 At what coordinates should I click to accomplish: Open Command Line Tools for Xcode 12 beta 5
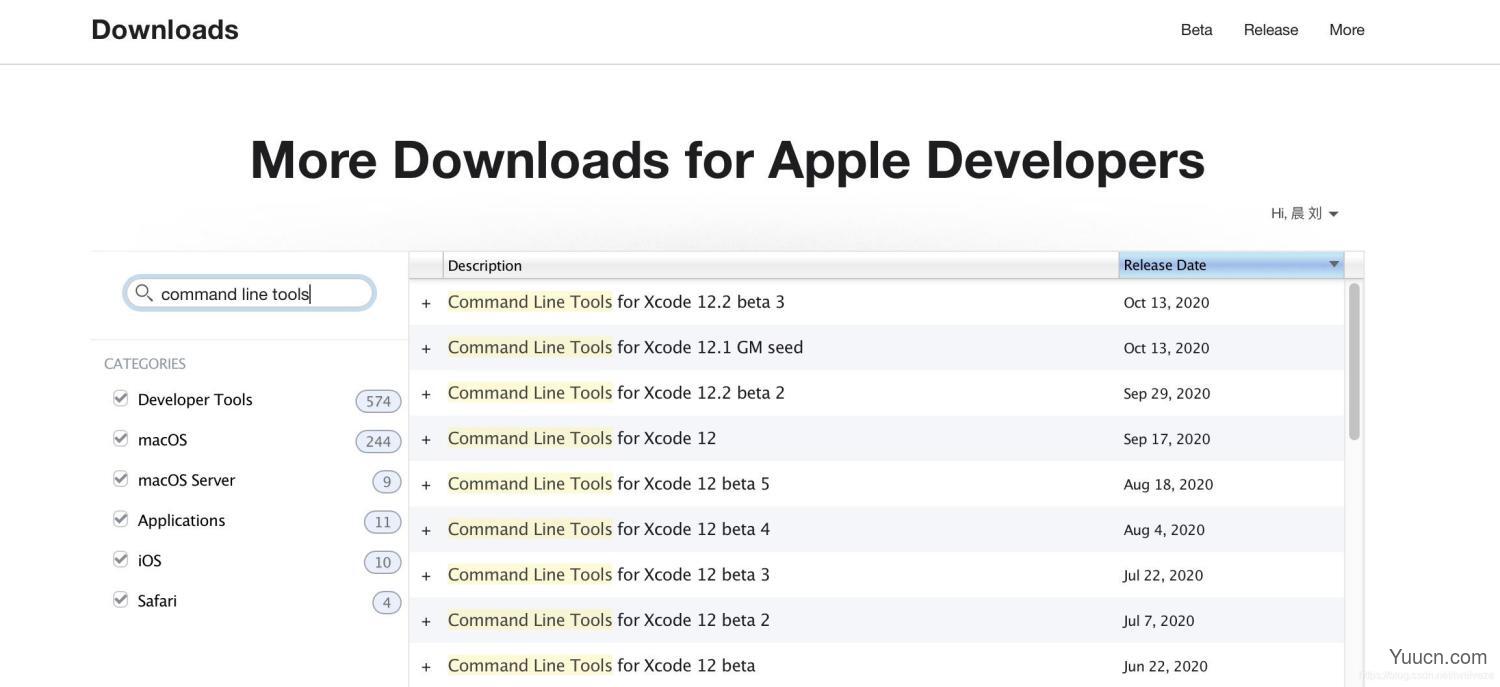click(x=609, y=484)
